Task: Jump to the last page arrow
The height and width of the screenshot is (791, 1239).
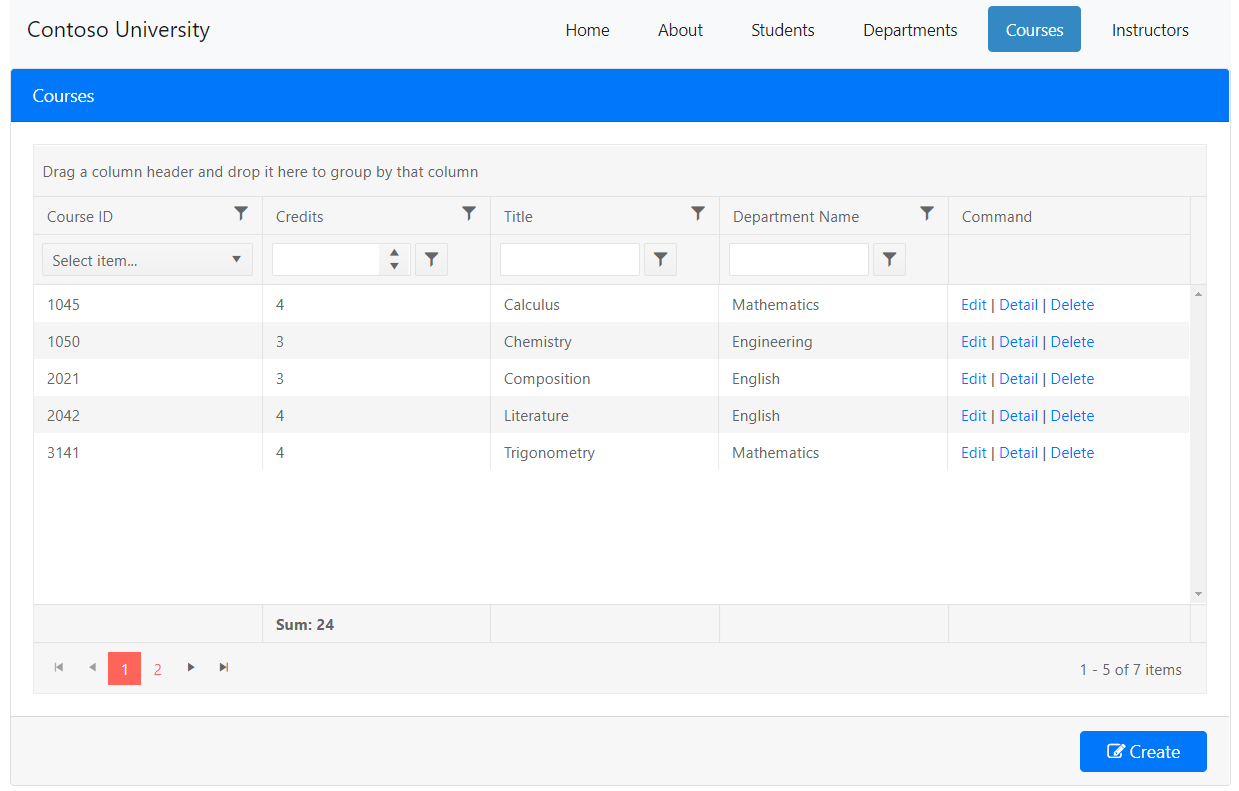Action: [x=224, y=668]
